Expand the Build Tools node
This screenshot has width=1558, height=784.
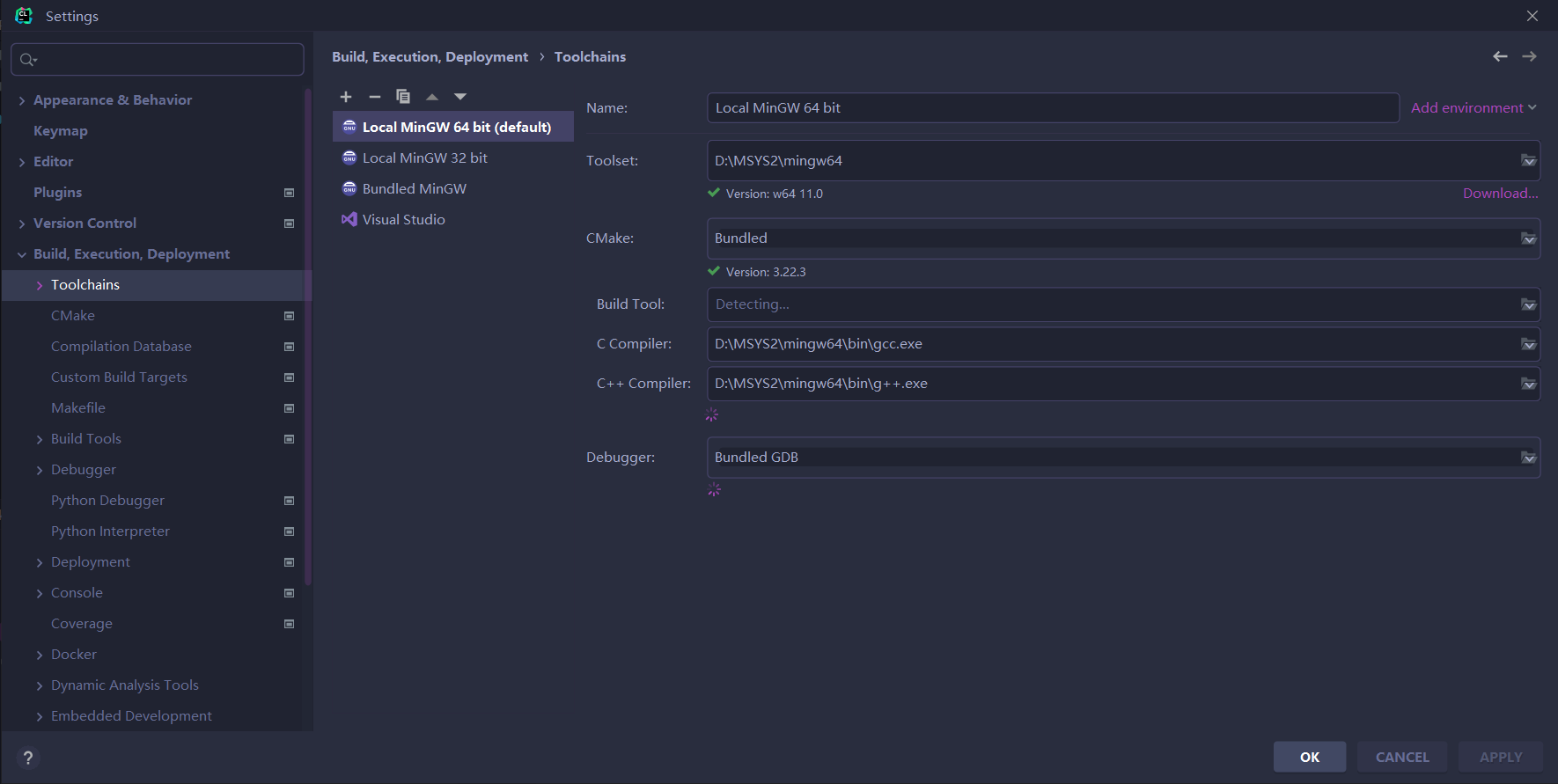coord(39,439)
